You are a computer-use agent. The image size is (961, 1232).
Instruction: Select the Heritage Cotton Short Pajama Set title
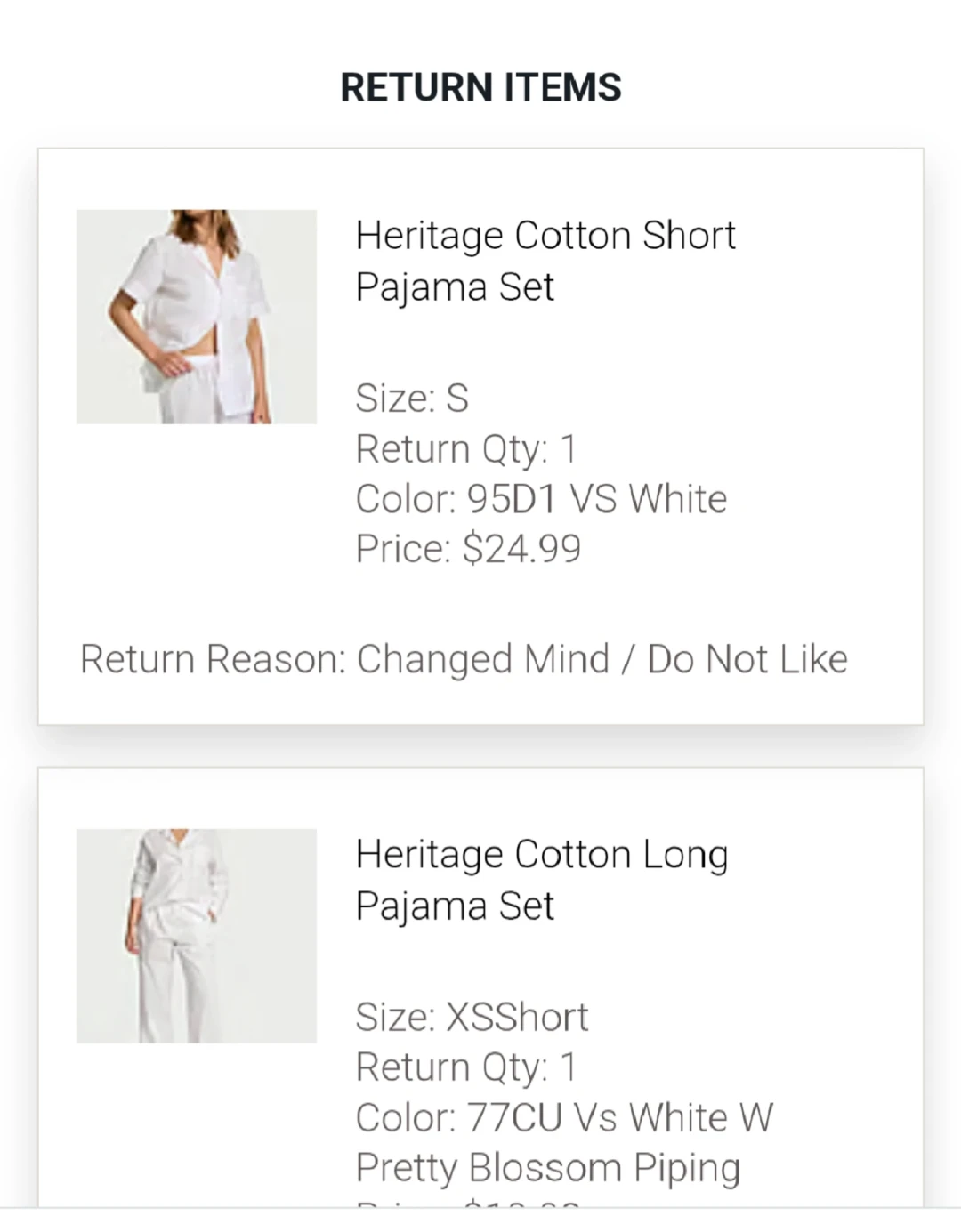click(x=545, y=261)
